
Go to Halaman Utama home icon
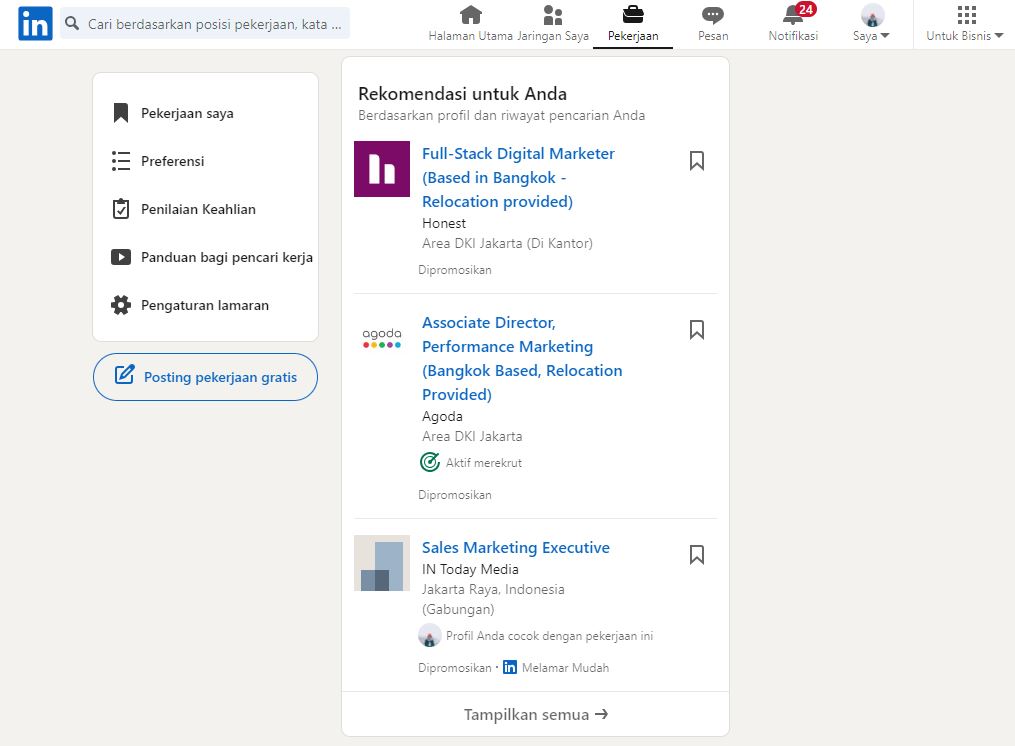pyautogui.click(x=471, y=14)
